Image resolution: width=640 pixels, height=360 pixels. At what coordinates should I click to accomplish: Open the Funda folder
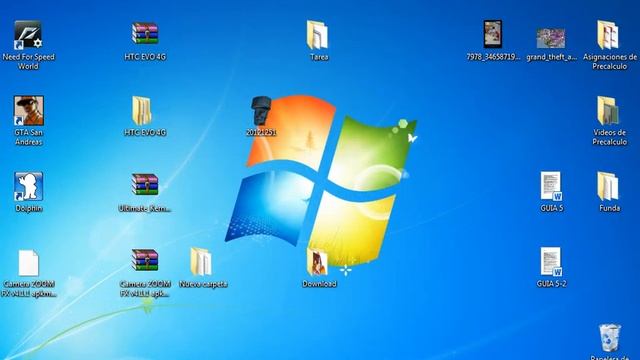click(x=608, y=187)
